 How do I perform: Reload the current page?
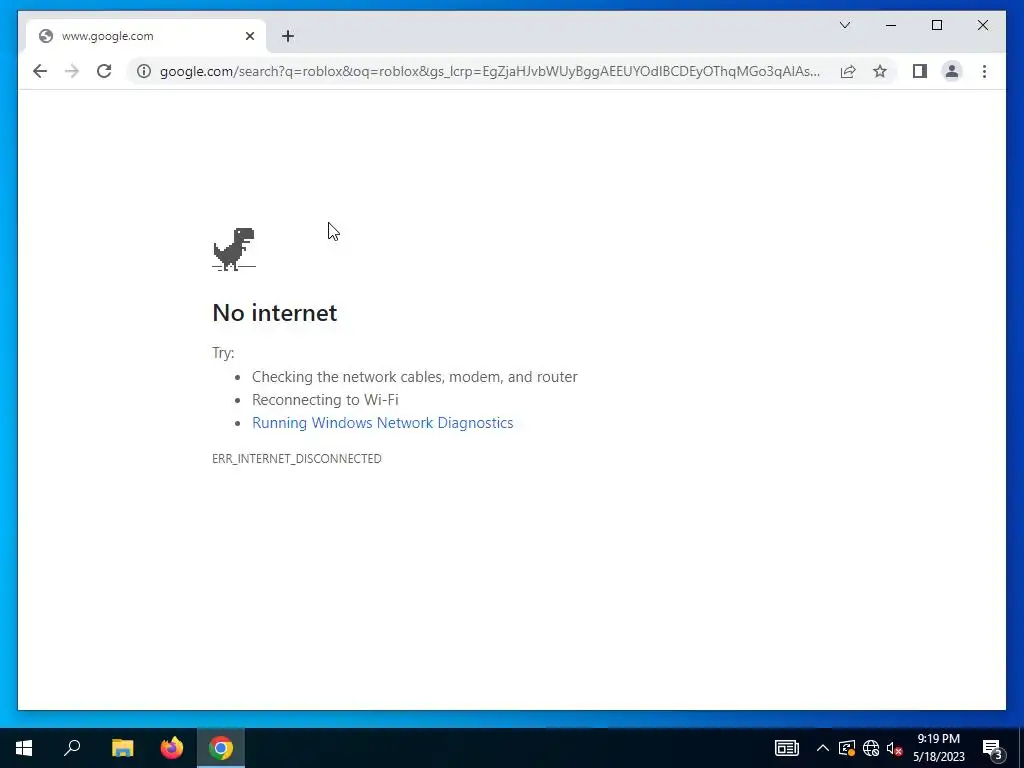pos(104,71)
